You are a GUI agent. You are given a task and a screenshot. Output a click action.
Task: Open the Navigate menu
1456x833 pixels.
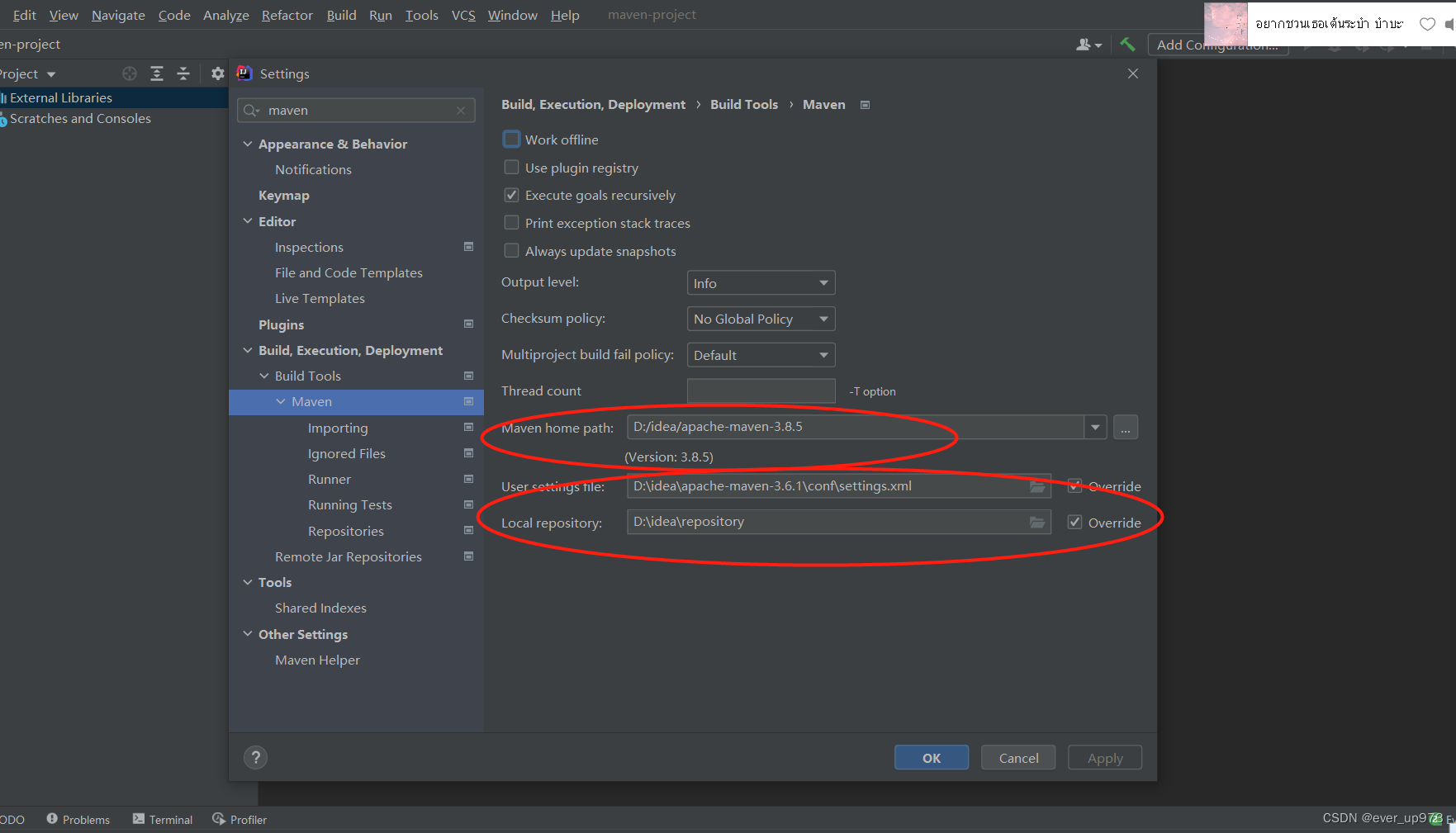tap(118, 15)
